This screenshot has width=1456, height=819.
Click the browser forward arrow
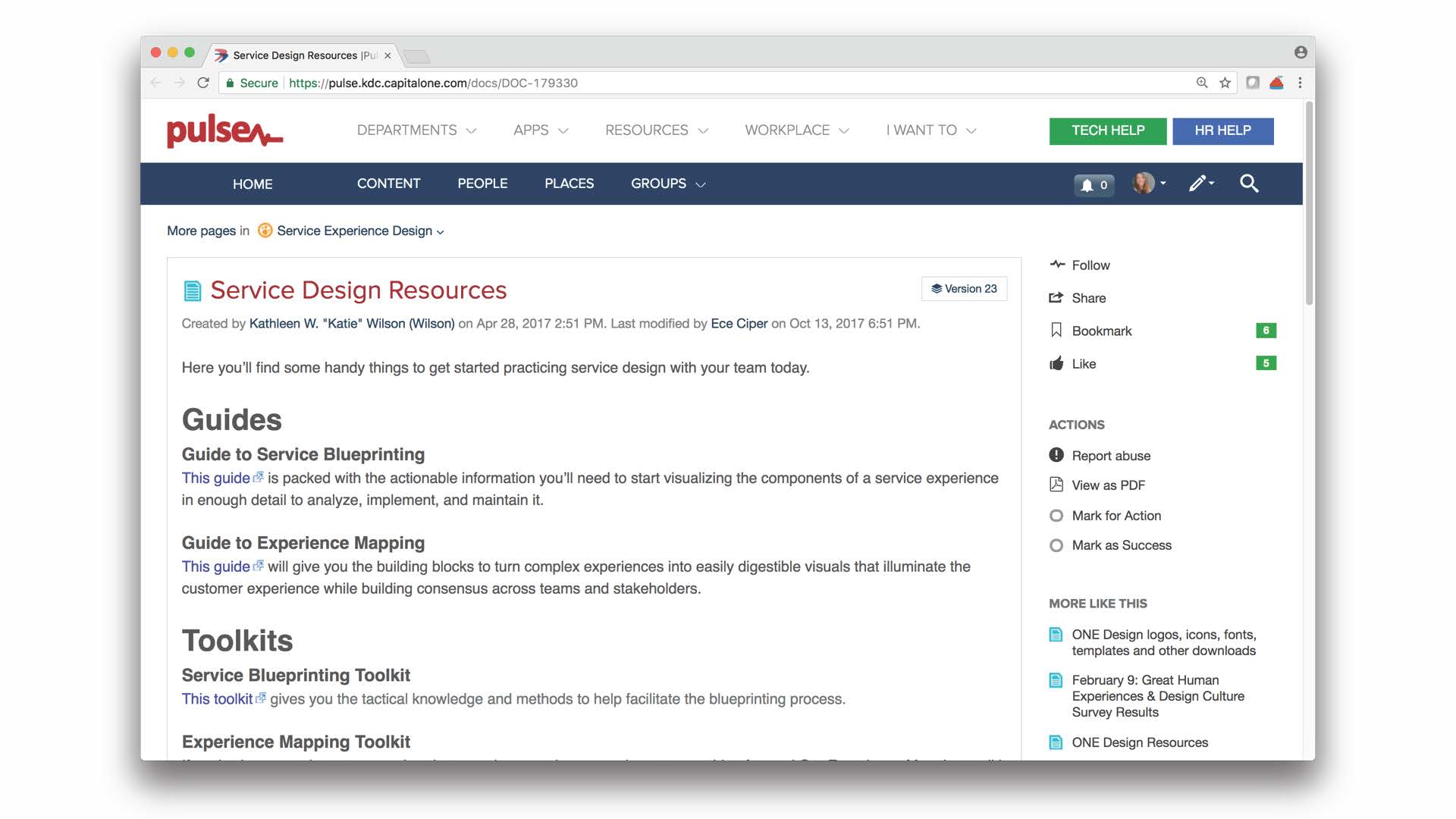pos(179,83)
